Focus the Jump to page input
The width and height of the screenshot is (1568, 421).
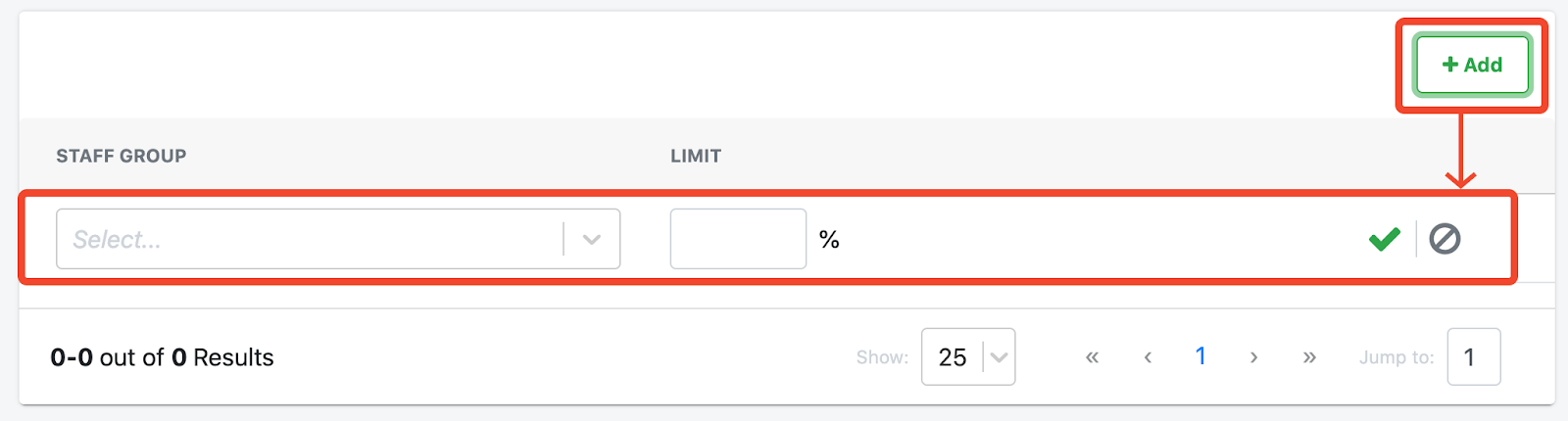(x=1473, y=357)
